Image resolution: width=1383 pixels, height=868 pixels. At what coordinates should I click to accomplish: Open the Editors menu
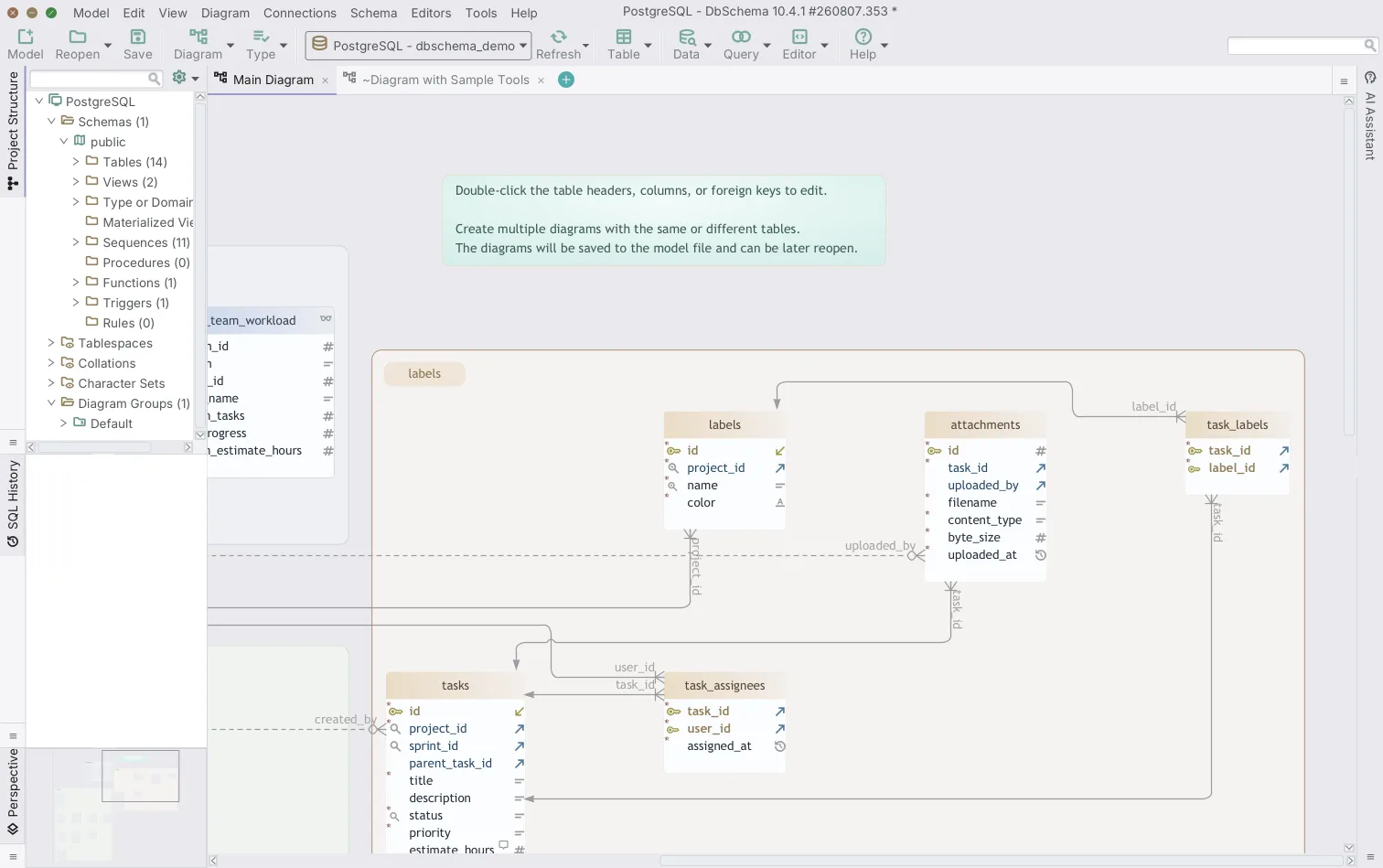[x=431, y=13]
